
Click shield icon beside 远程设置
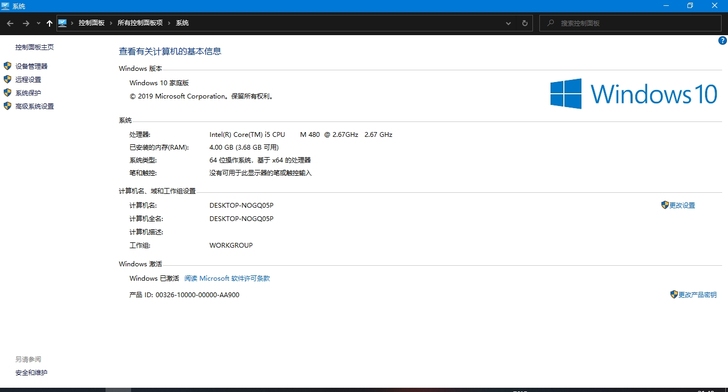click(7, 79)
